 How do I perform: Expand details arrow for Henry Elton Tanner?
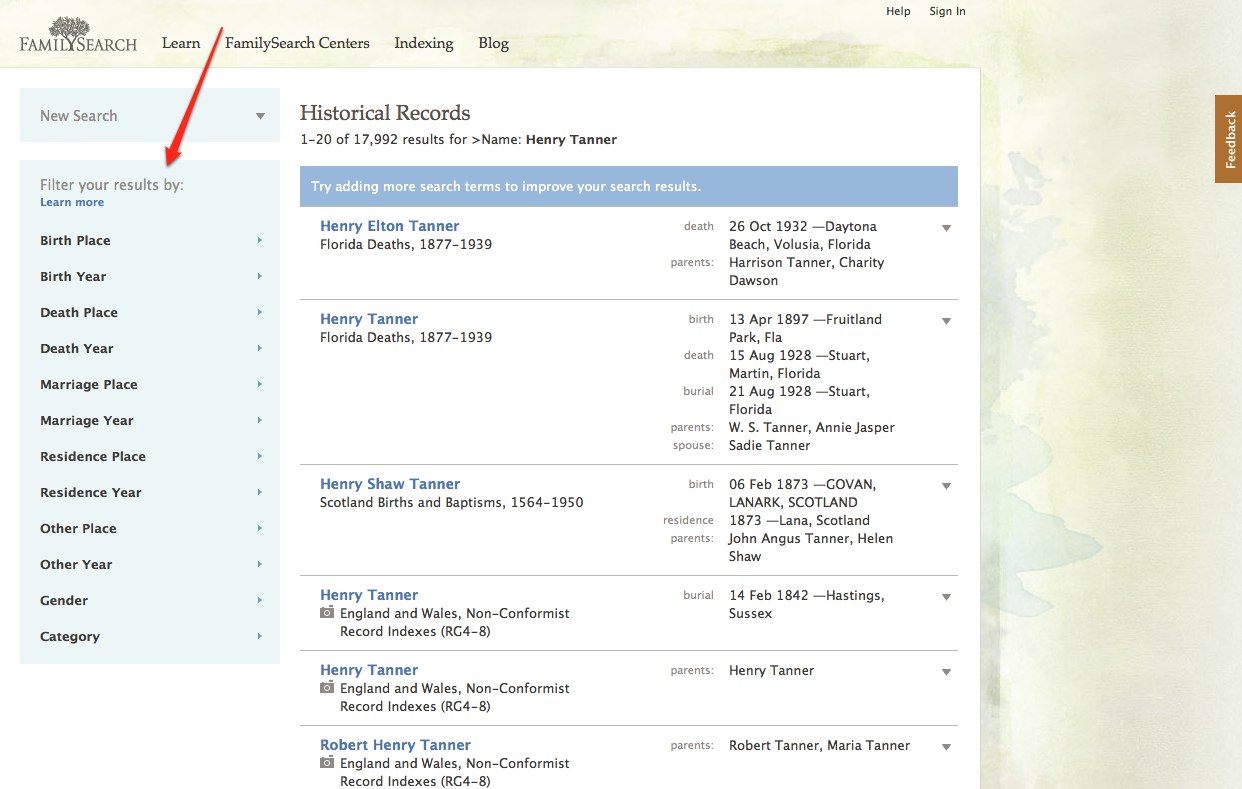click(946, 228)
